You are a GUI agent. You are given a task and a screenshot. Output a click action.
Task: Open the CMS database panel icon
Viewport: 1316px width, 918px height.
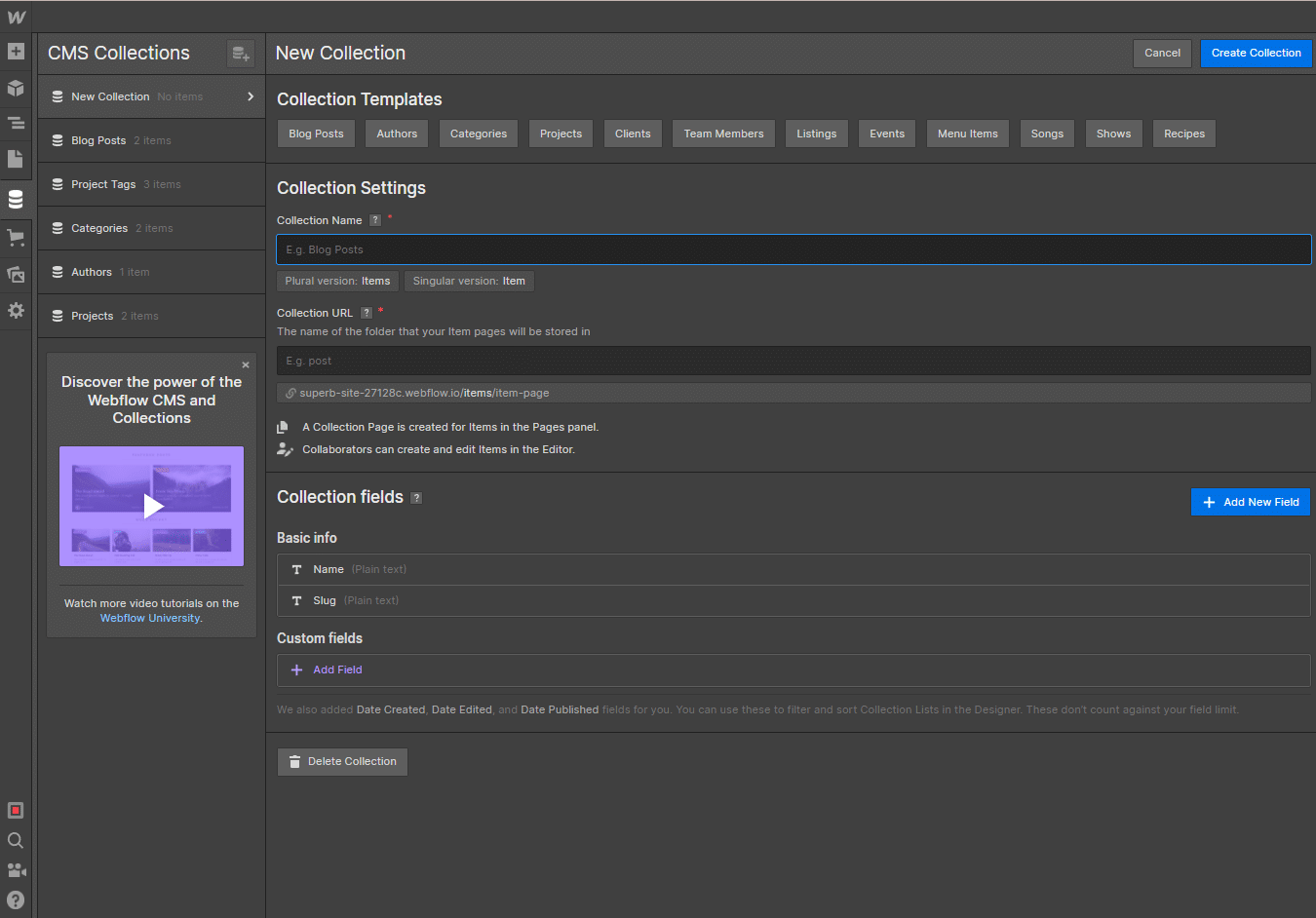[x=16, y=199]
